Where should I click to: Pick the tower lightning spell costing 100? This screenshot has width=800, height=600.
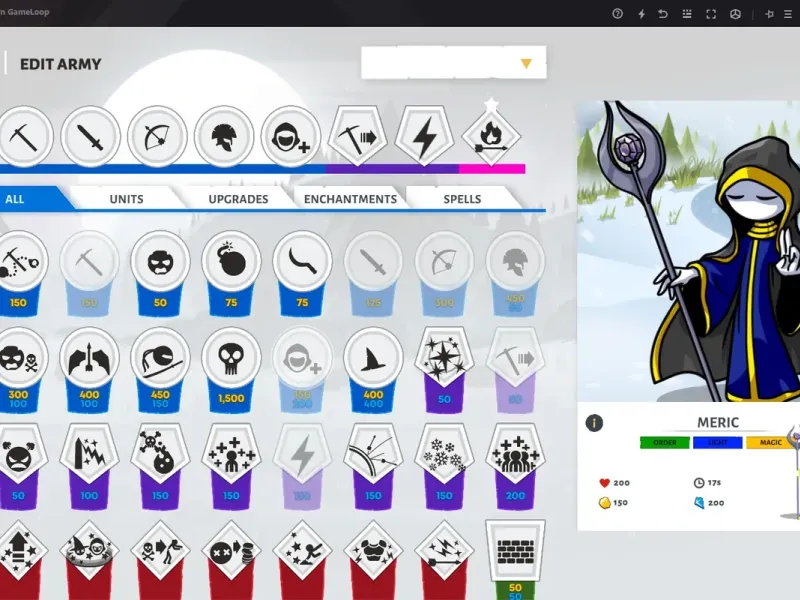point(89,466)
